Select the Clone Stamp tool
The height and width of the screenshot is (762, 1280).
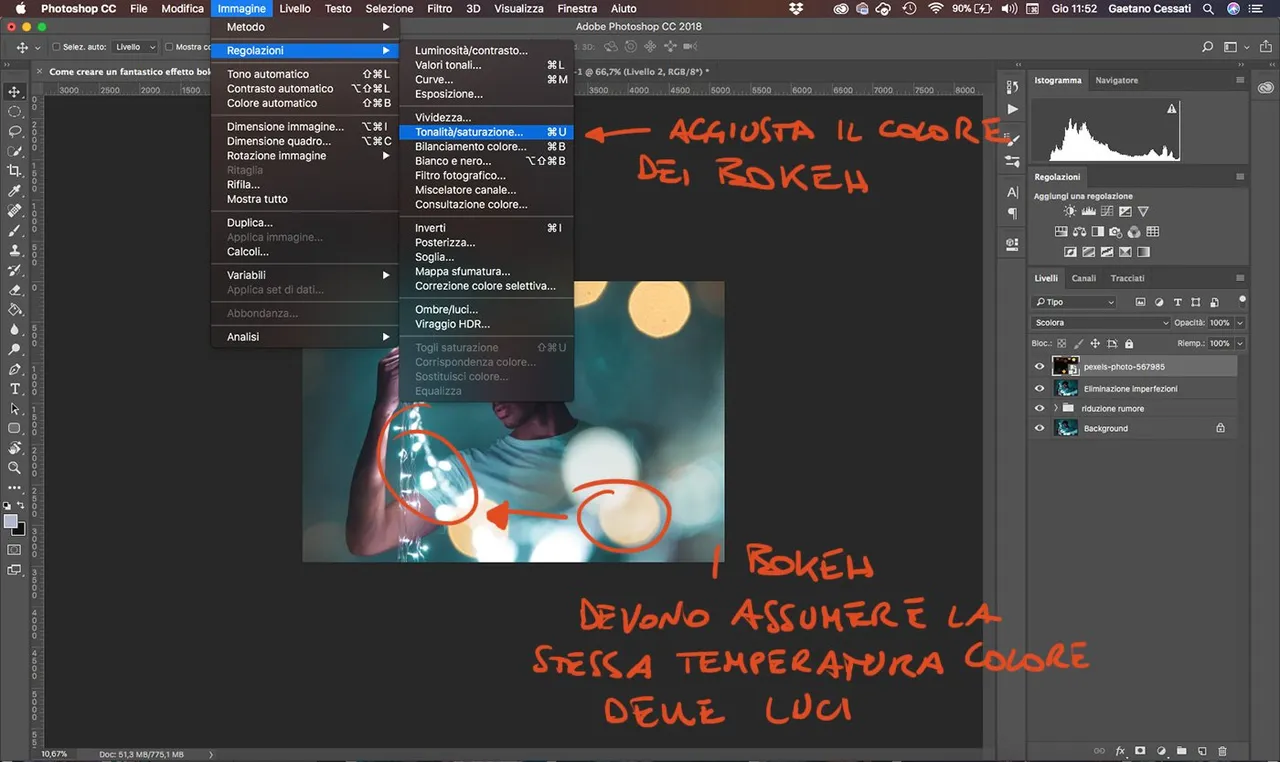(15, 250)
